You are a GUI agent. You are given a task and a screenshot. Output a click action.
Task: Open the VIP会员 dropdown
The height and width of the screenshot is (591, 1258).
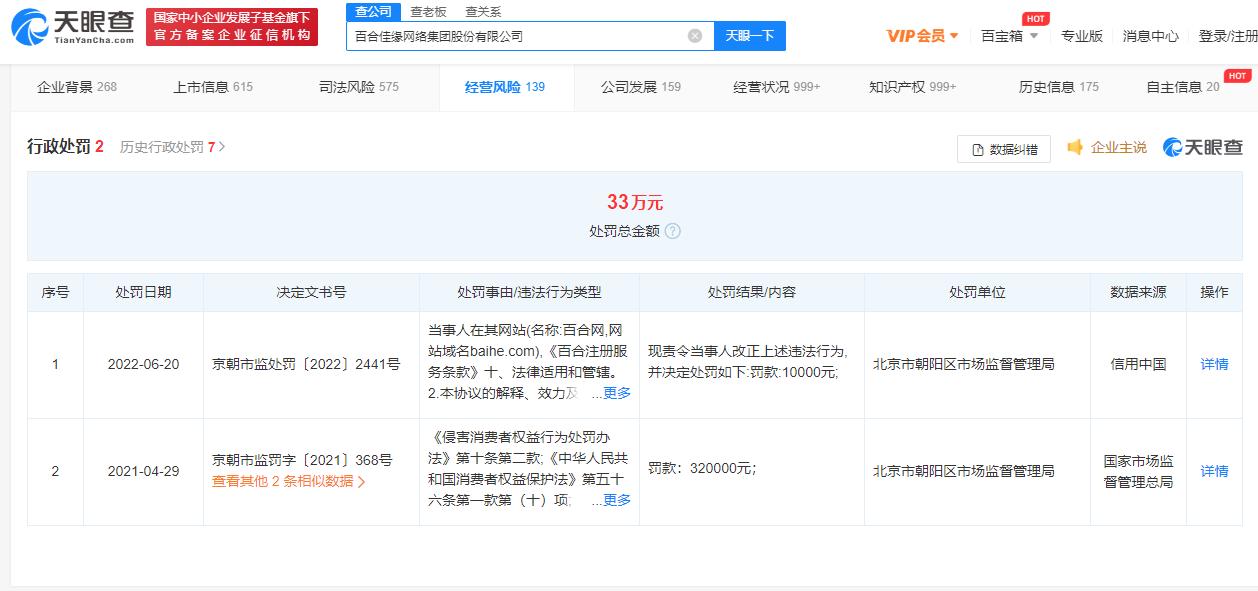click(922, 36)
